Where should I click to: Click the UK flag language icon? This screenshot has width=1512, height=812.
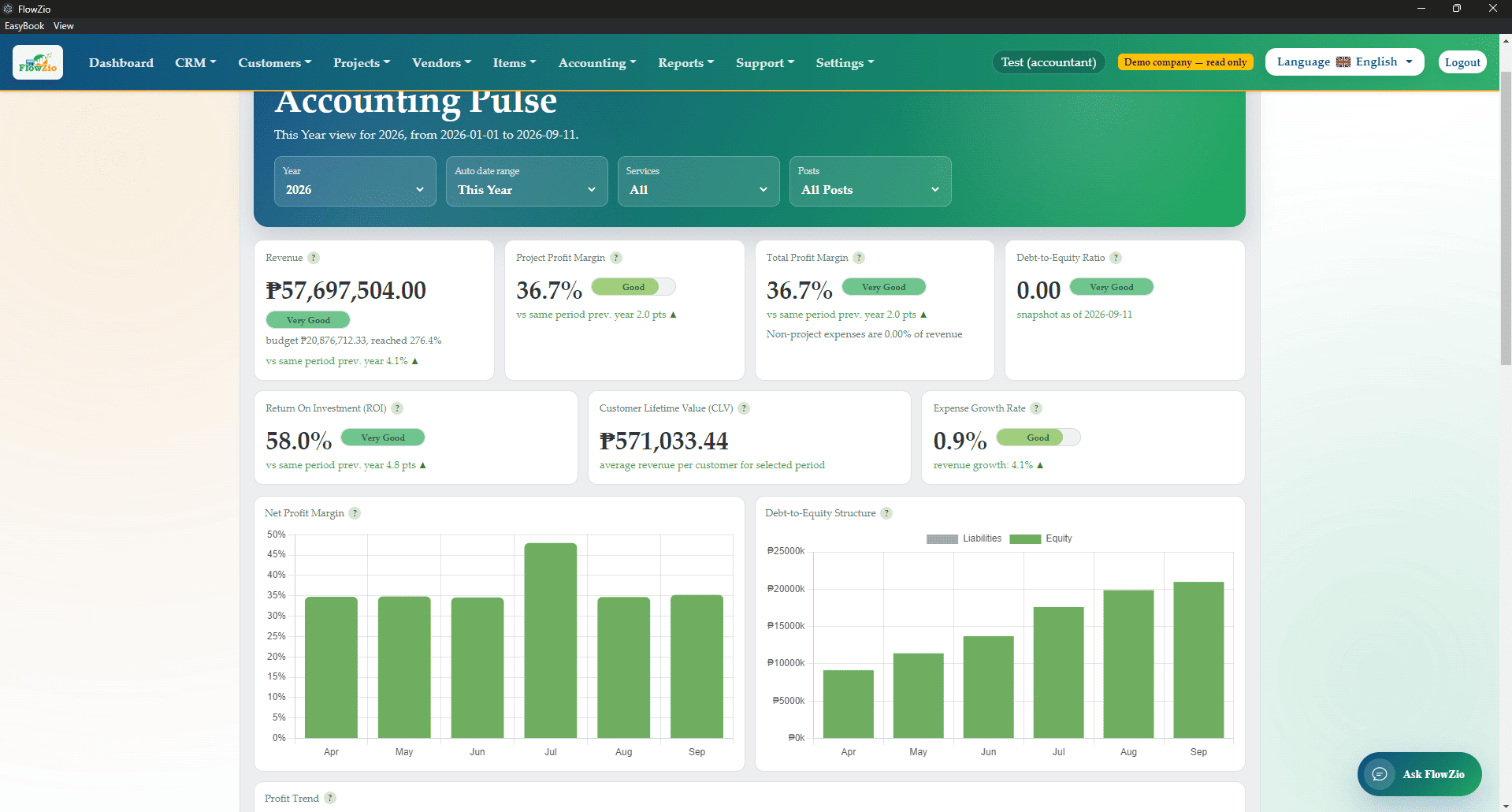point(1343,62)
